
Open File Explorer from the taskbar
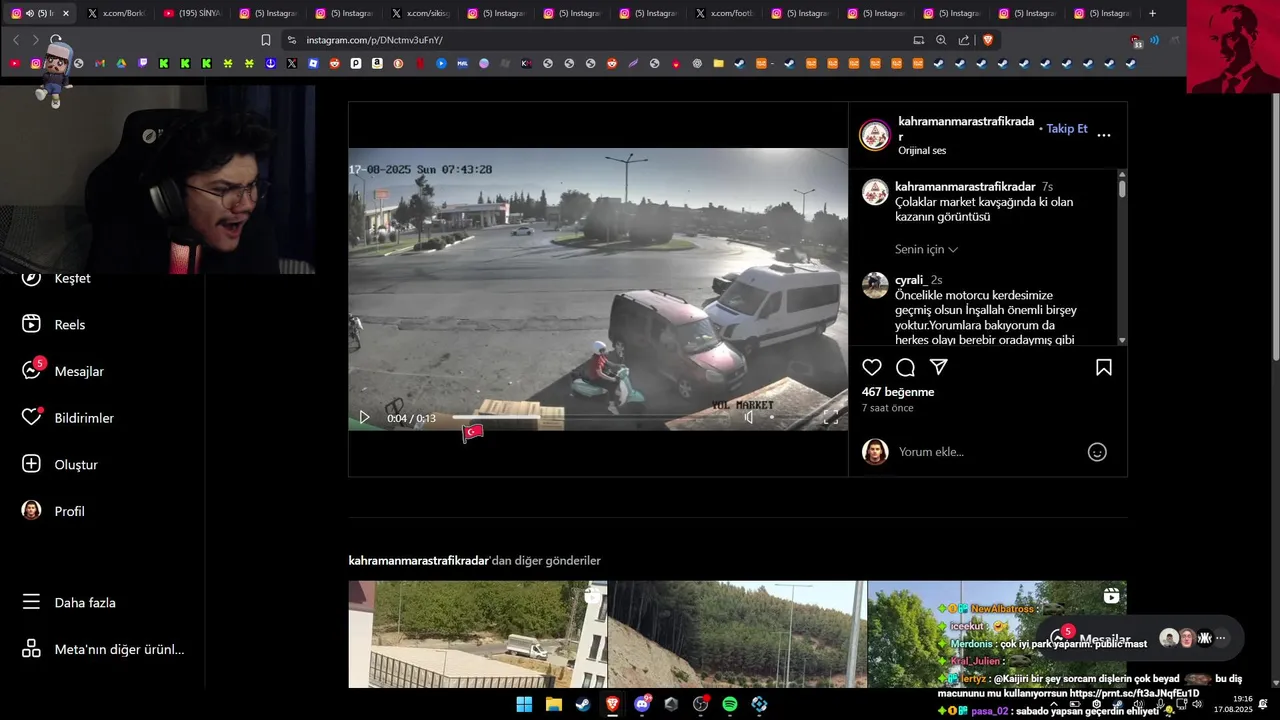pos(553,704)
